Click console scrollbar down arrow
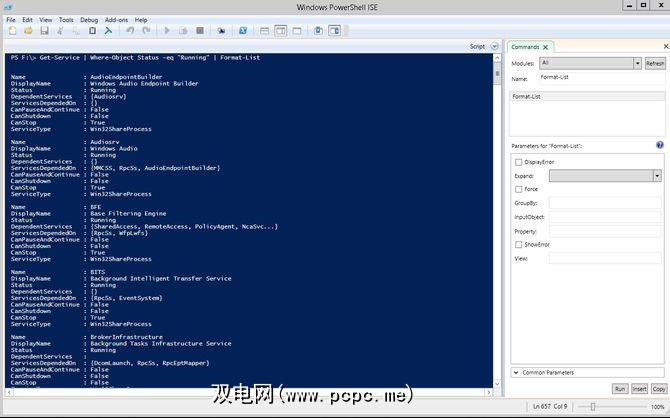This screenshot has width=670, height=418. 497,383
